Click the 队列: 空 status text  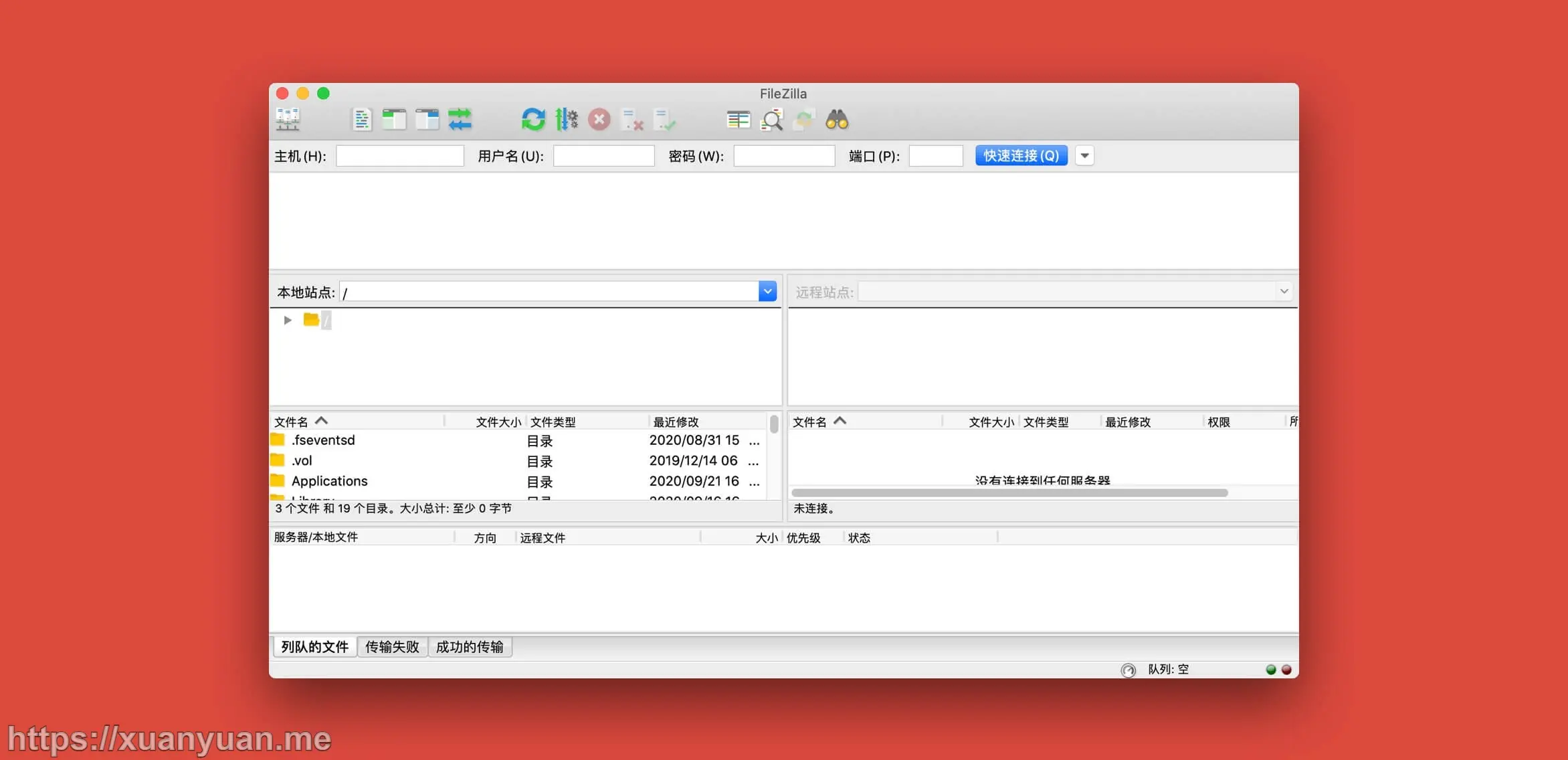tap(1169, 669)
